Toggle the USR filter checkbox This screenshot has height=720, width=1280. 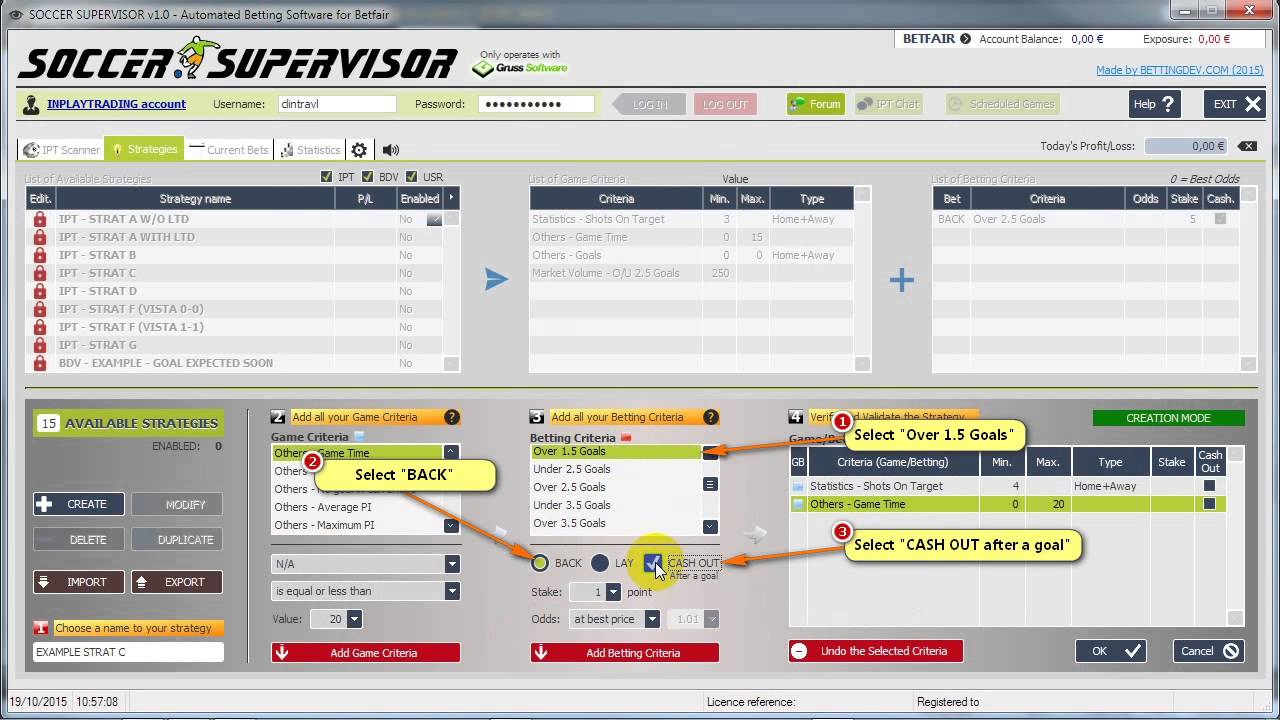pyautogui.click(x=410, y=177)
